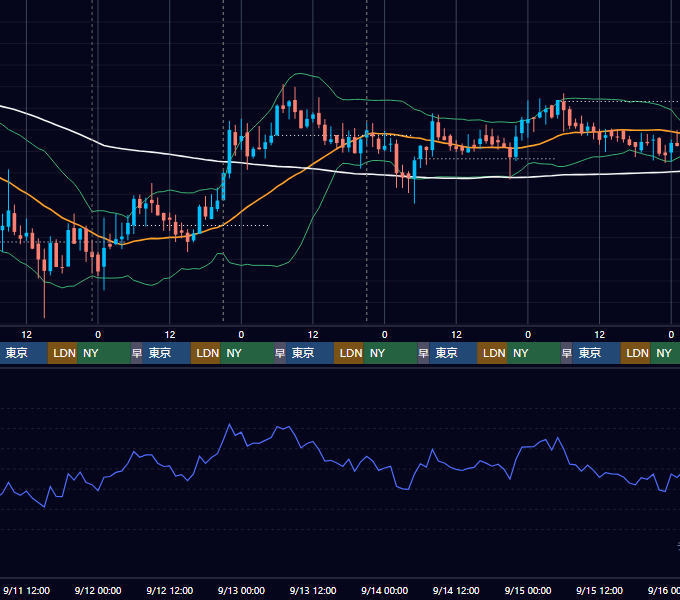Screen dimensions: 680x600
Task: Click the 9/14 12:00 date label
Action: tap(456, 590)
